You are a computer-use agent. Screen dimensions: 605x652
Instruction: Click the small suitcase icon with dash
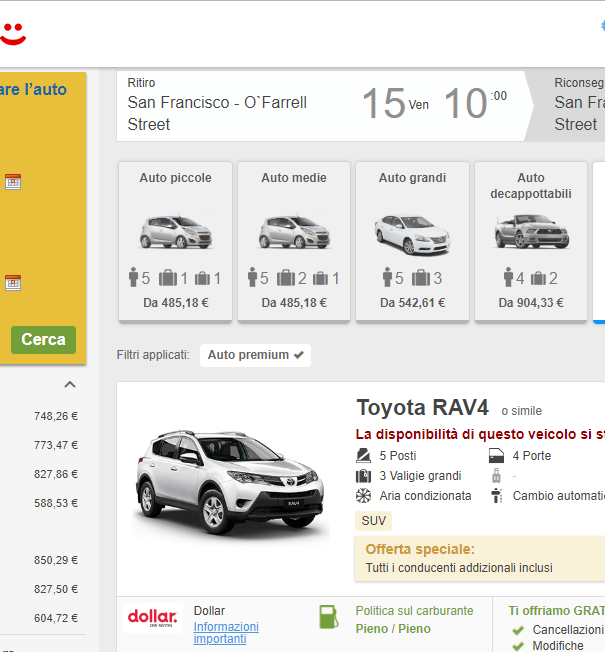coord(496,476)
